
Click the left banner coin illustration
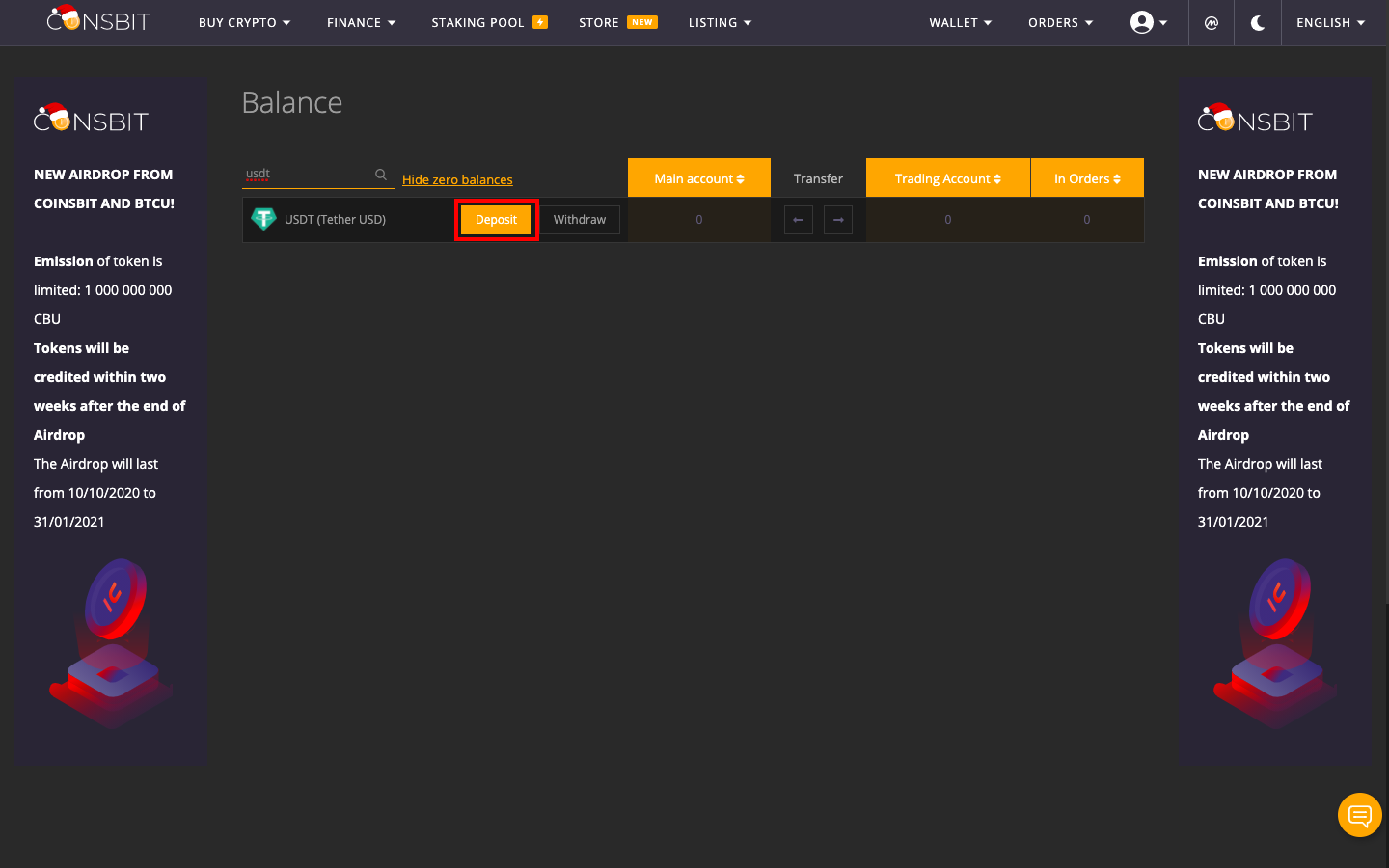(112, 642)
